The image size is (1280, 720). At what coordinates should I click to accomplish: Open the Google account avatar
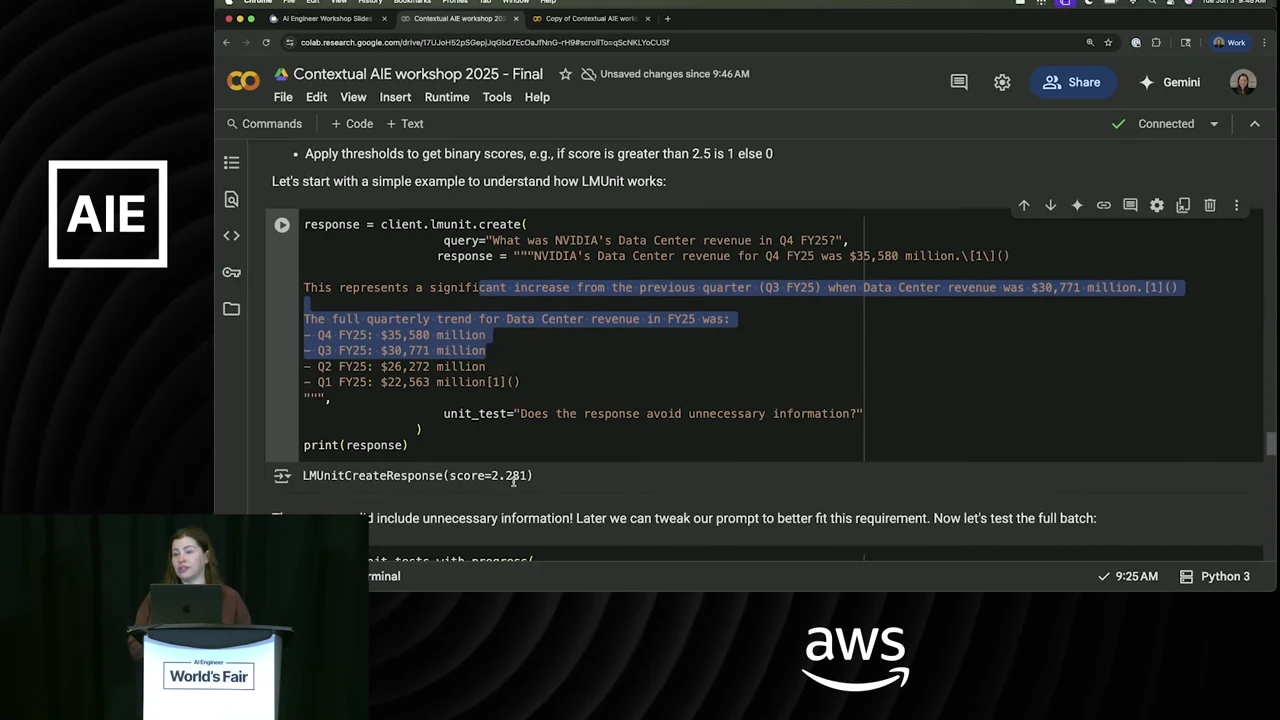pos(1243,82)
